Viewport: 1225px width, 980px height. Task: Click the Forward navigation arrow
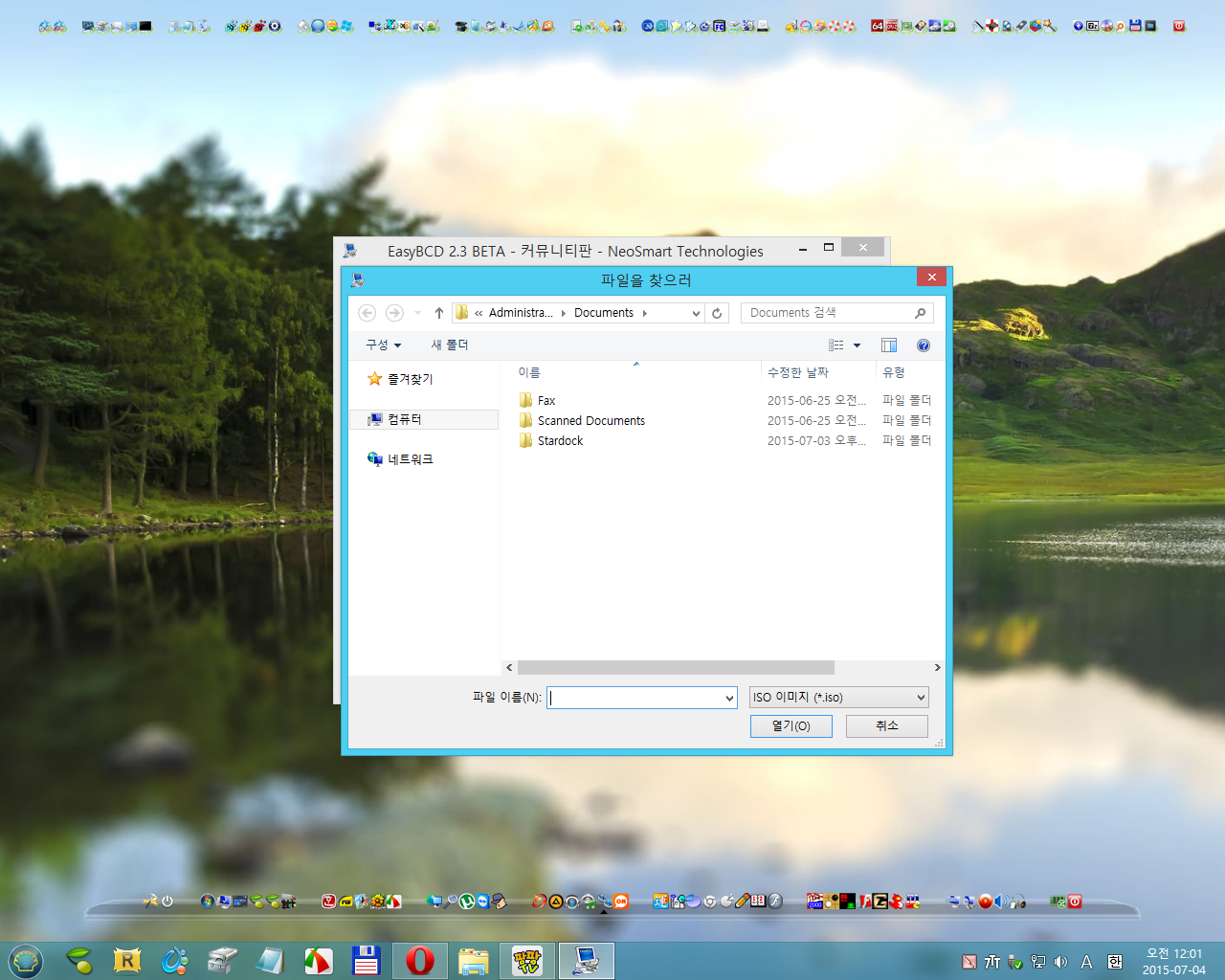tap(394, 313)
